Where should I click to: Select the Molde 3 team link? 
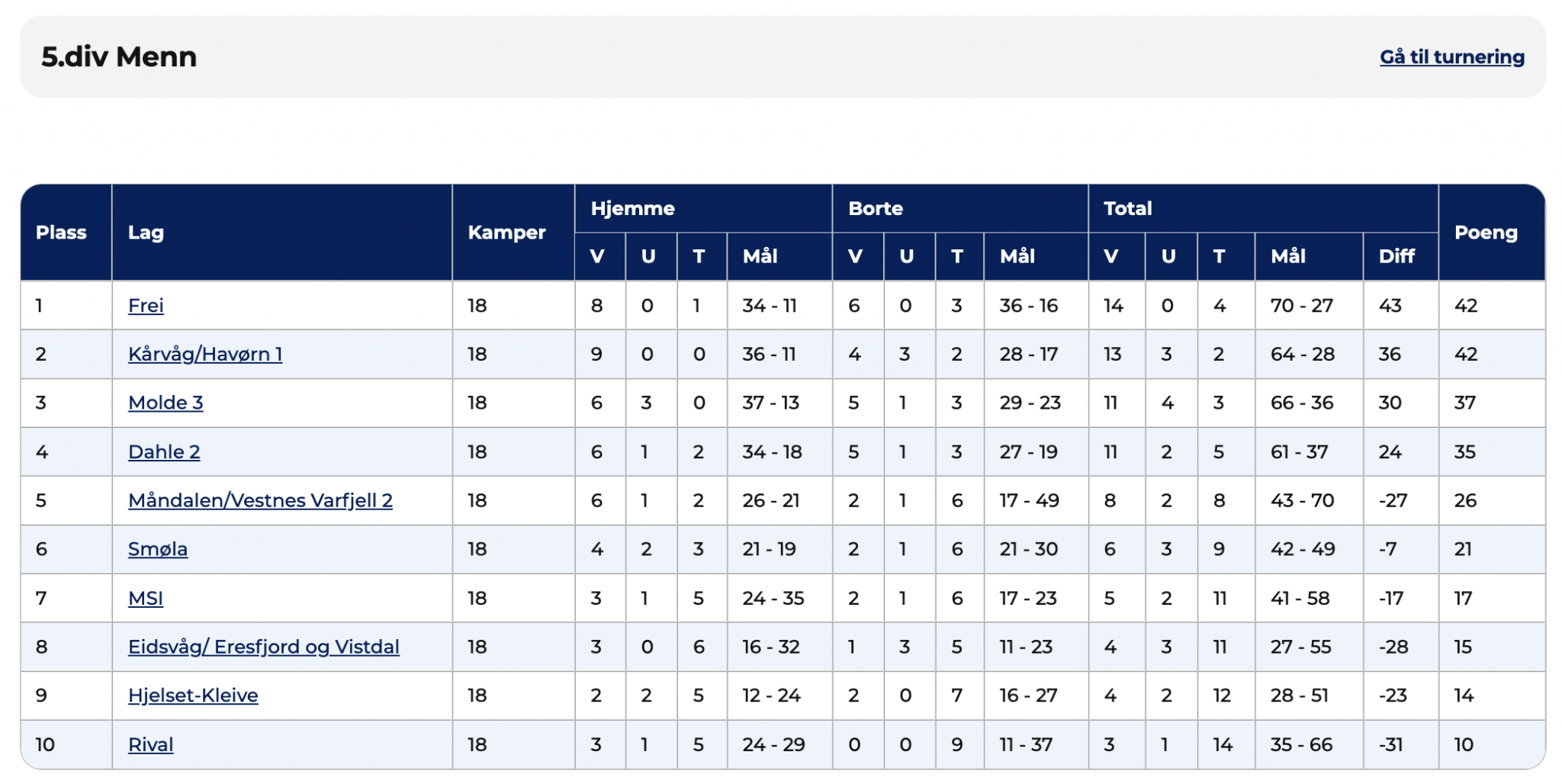pos(166,403)
